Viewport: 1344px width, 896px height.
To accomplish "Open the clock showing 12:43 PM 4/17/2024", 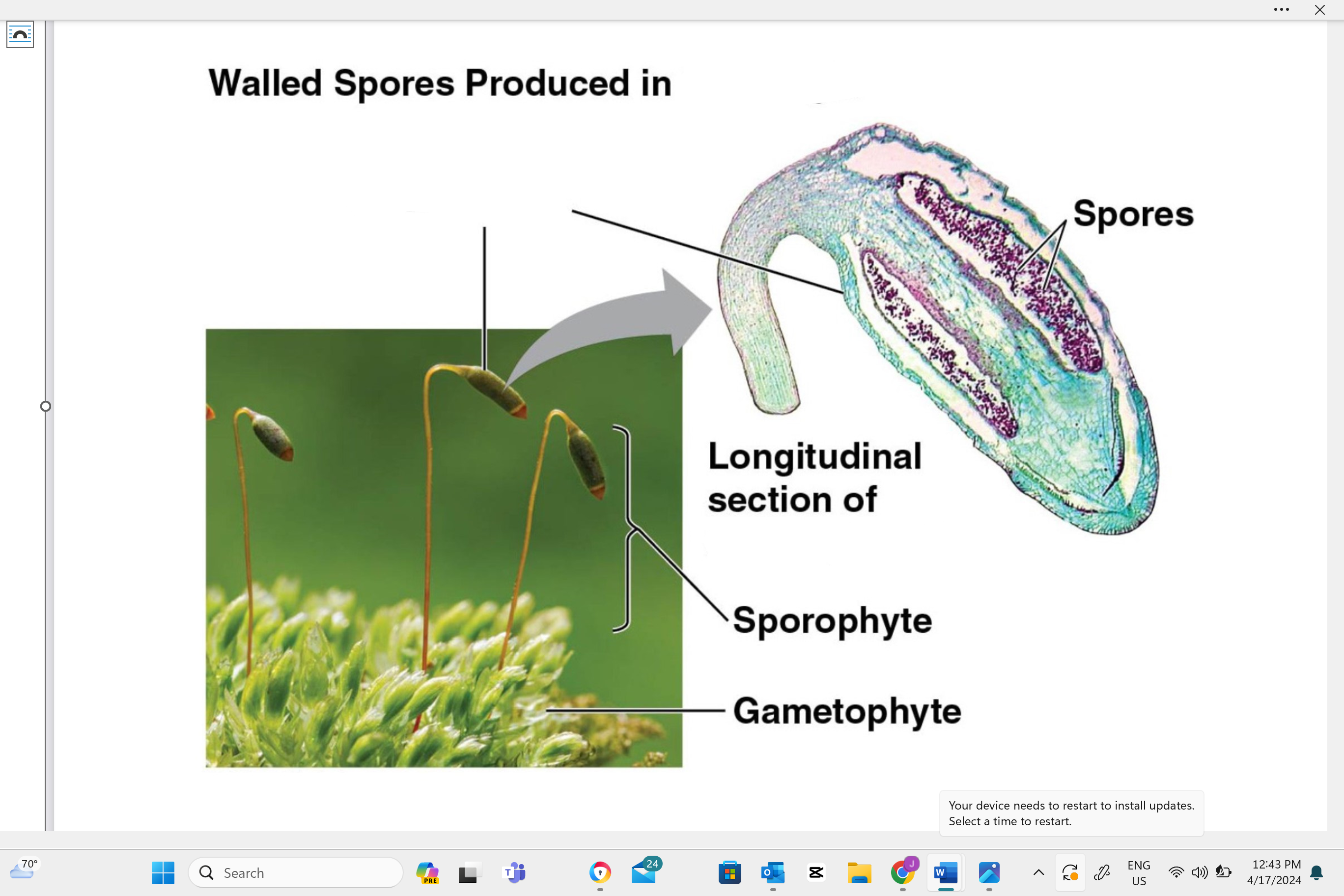I will click(1275, 872).
